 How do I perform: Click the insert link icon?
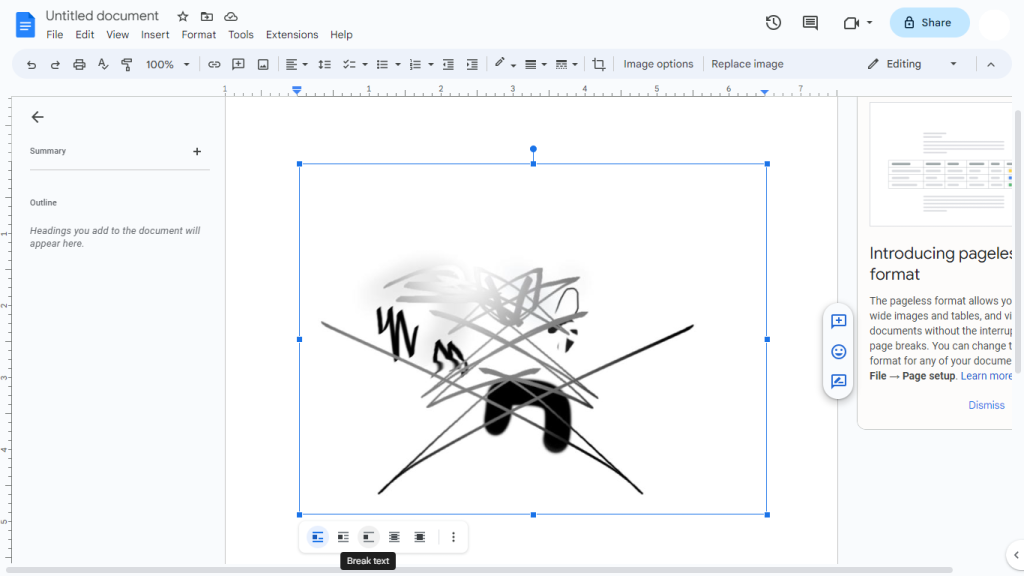(x=214, y=64)
